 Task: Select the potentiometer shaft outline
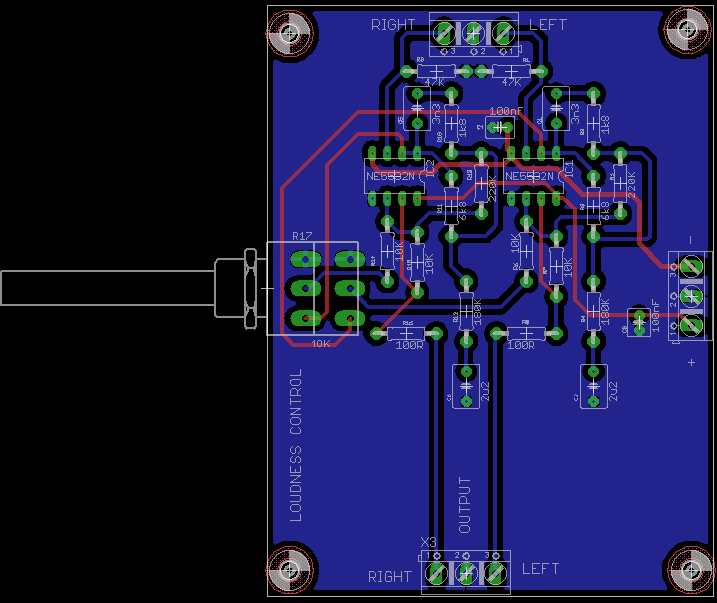coord(108,288)
